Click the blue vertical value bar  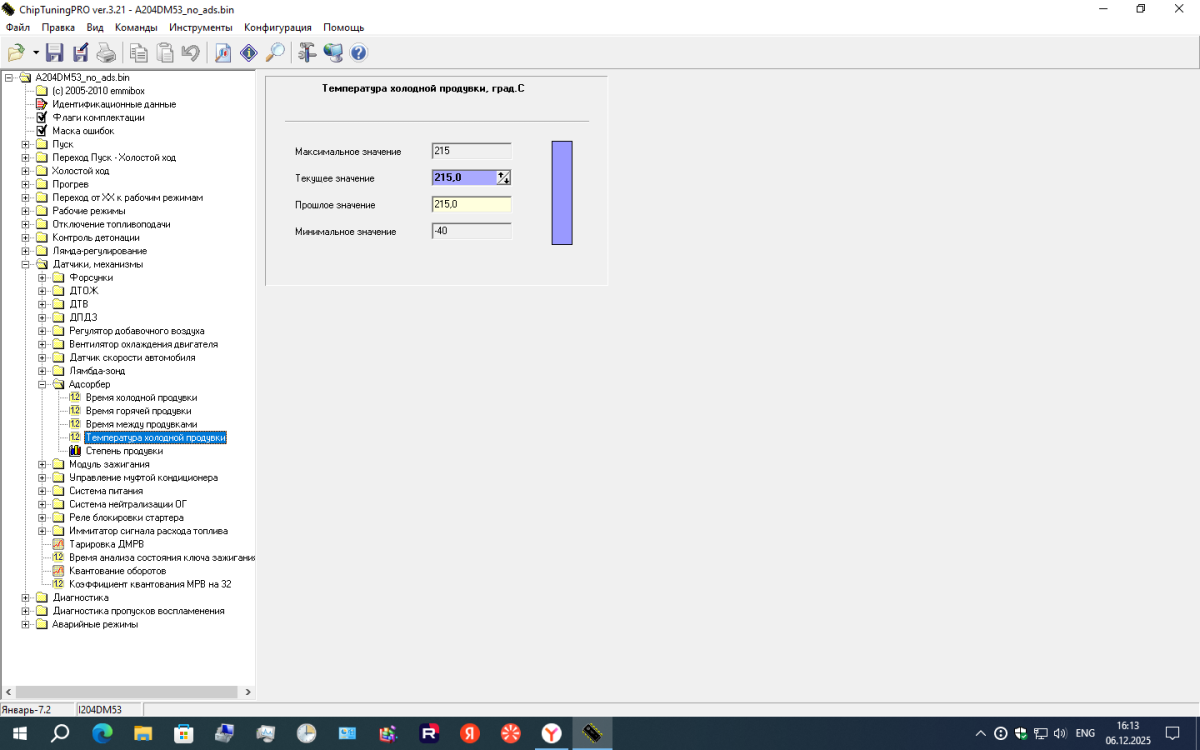coord(562,193)
